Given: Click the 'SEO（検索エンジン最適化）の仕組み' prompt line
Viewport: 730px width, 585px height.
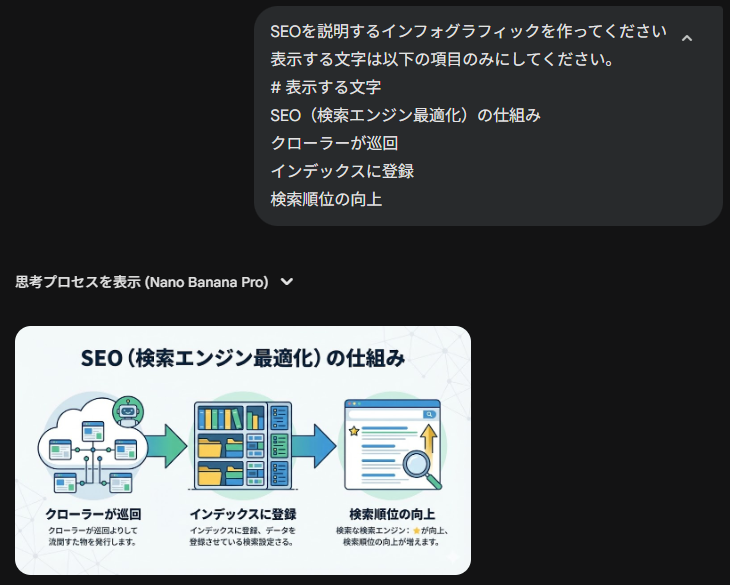Looking at the screenshot, I should 405,115.
